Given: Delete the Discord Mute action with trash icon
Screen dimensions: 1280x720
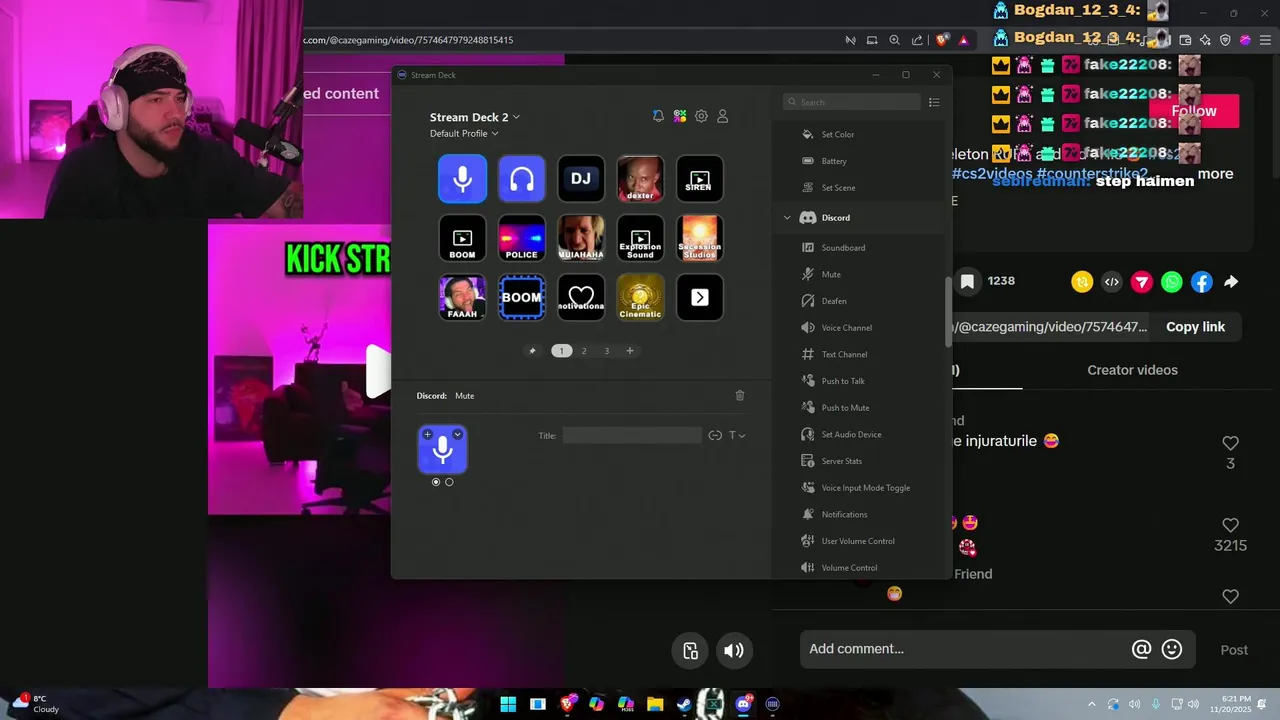Looking at the screenshot, I should [x=740, y=395].
